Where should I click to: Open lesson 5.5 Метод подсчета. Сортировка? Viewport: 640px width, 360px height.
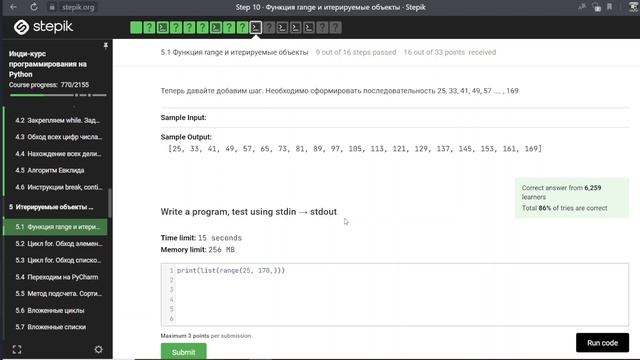(58, 293)
